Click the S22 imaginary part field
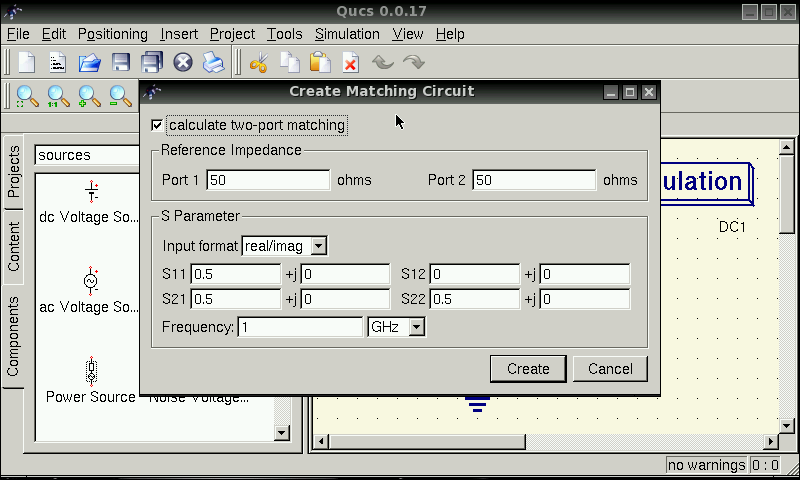Screen dimensions: 800x480 [585, 299]
